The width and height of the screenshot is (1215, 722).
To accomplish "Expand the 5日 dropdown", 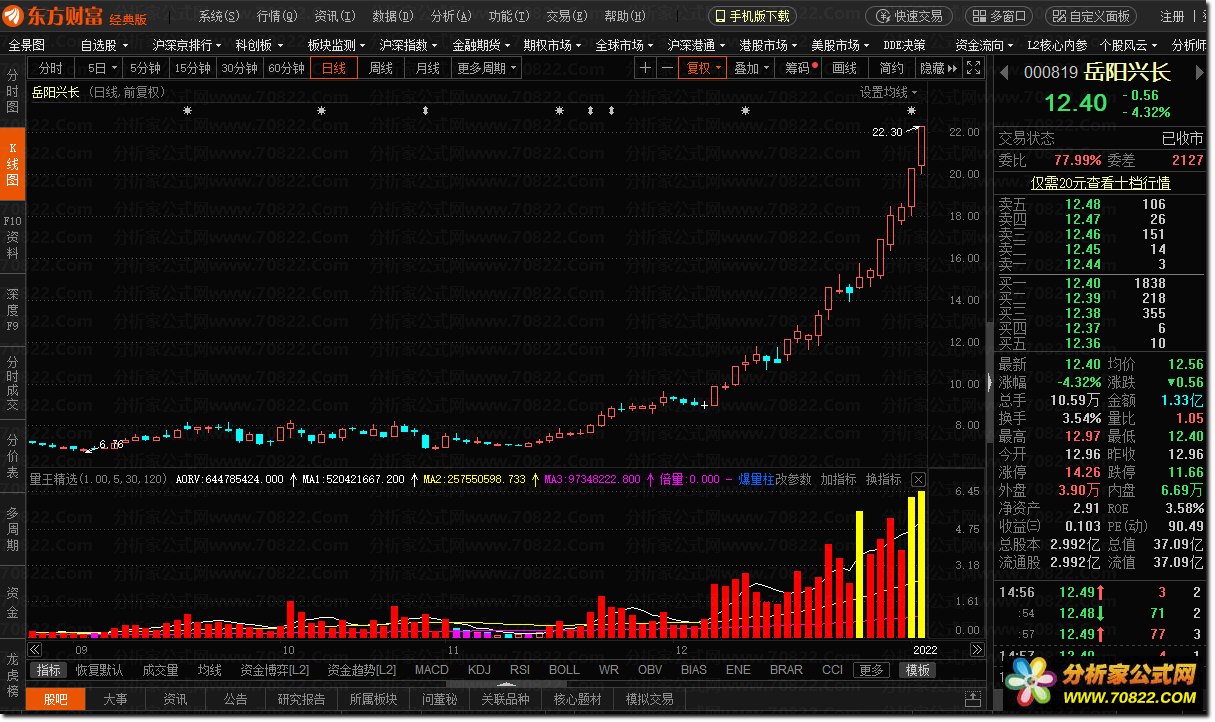I will pyautogui.click(x=101, y=68).
